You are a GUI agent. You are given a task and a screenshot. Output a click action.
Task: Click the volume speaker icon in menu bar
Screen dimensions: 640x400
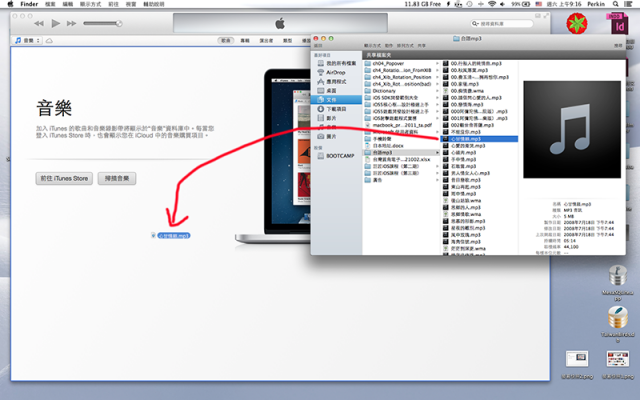pos(502,4)
